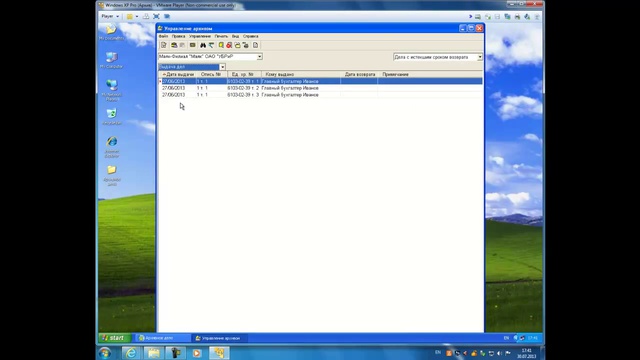The image size is (640, 360).
Task: Click the Windows 7 clock
Action: point(527,353)
